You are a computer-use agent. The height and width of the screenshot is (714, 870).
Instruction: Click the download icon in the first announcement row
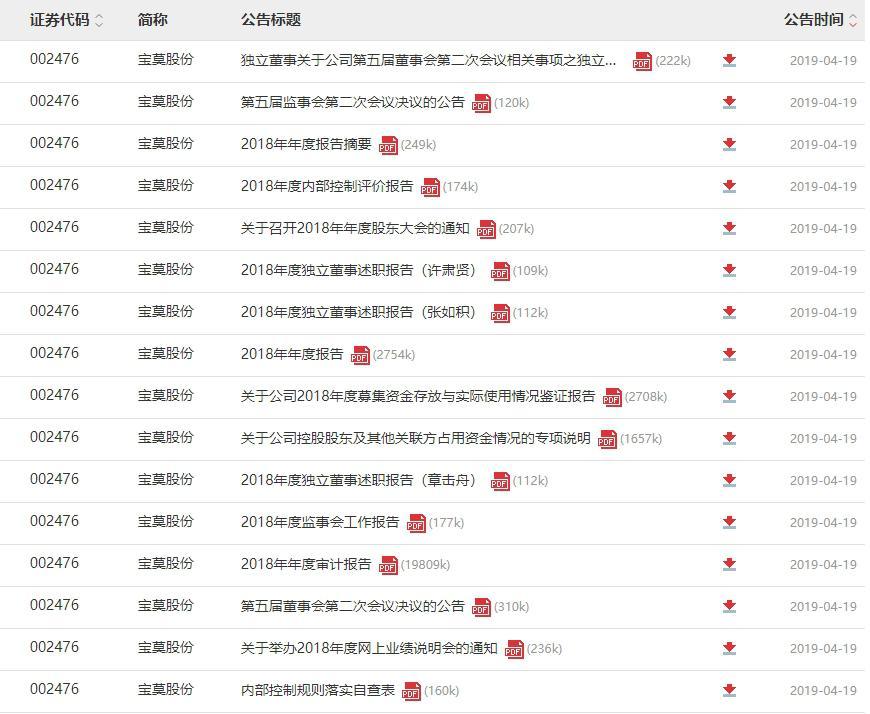(x=729, y=61)
